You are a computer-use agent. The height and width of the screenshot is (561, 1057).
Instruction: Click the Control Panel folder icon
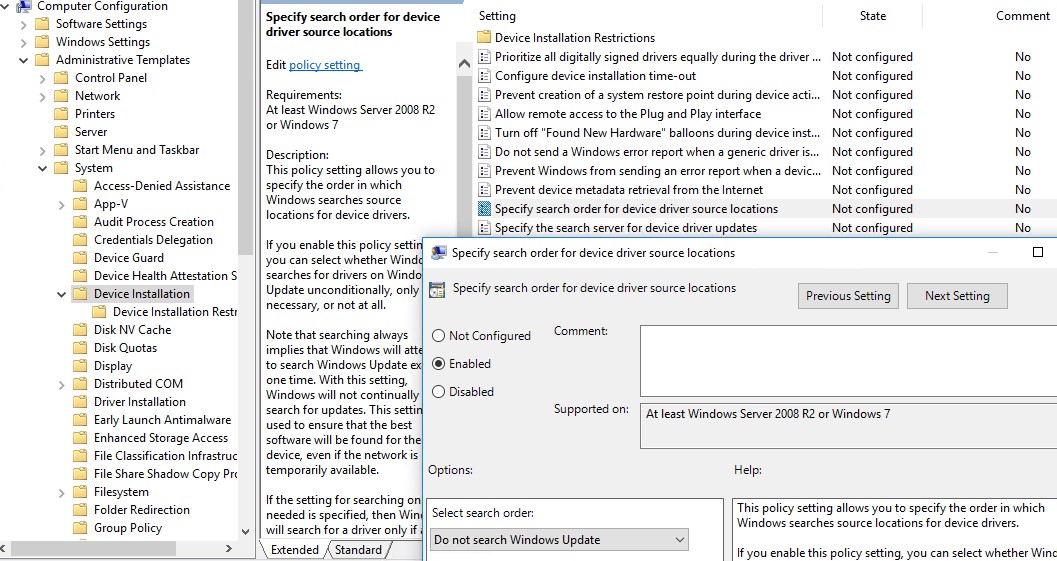[61, 78]
